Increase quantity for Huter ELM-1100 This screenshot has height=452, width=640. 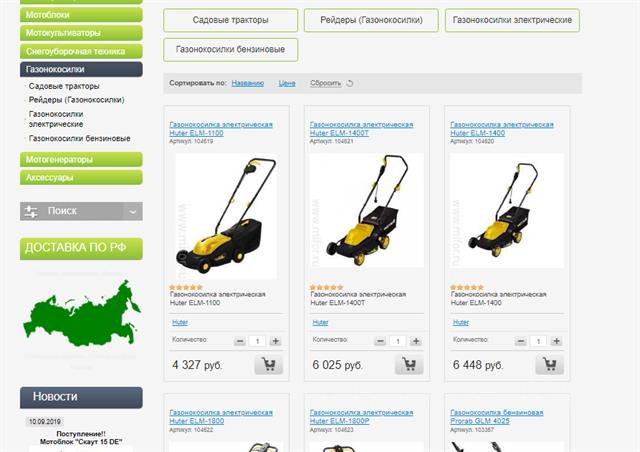coord(276,341)
